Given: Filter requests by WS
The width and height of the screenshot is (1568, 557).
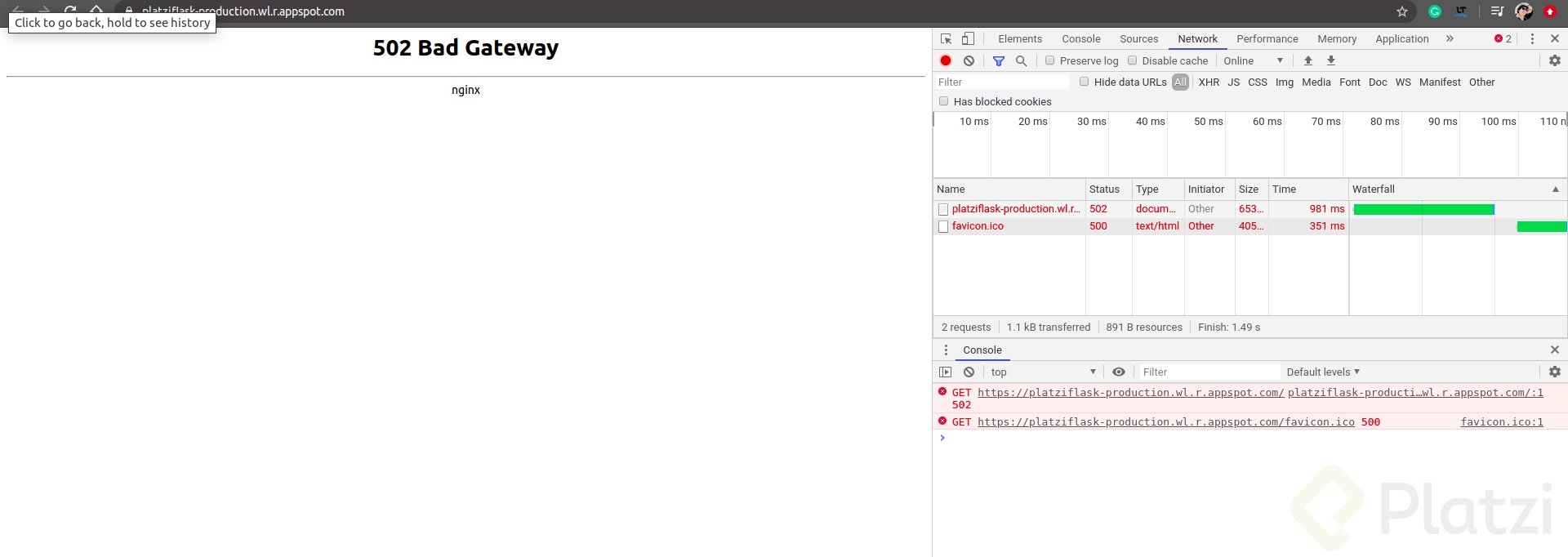Looking at the screenshot, I should coord(1403,82).
